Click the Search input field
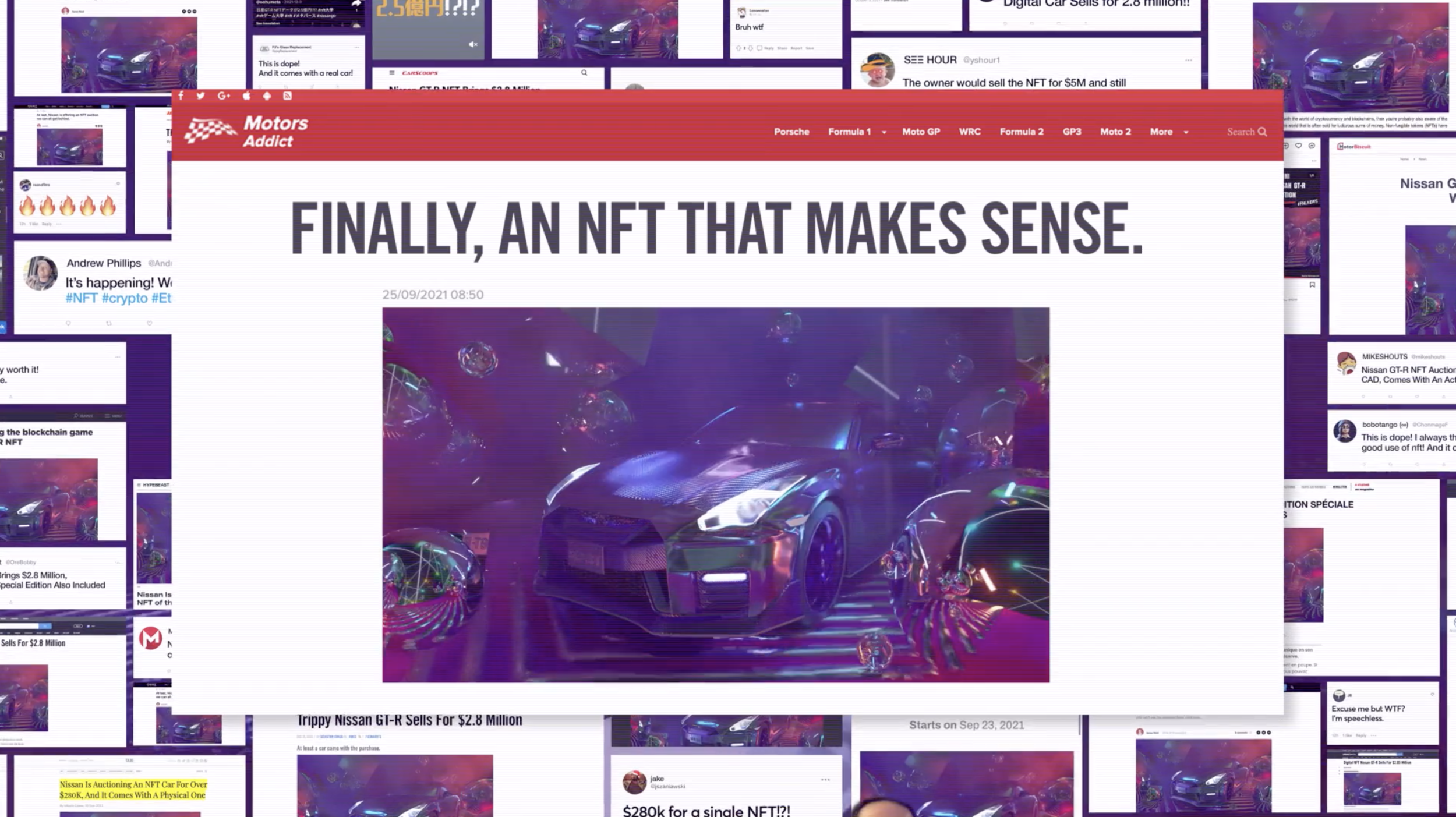 (1241, 132)
